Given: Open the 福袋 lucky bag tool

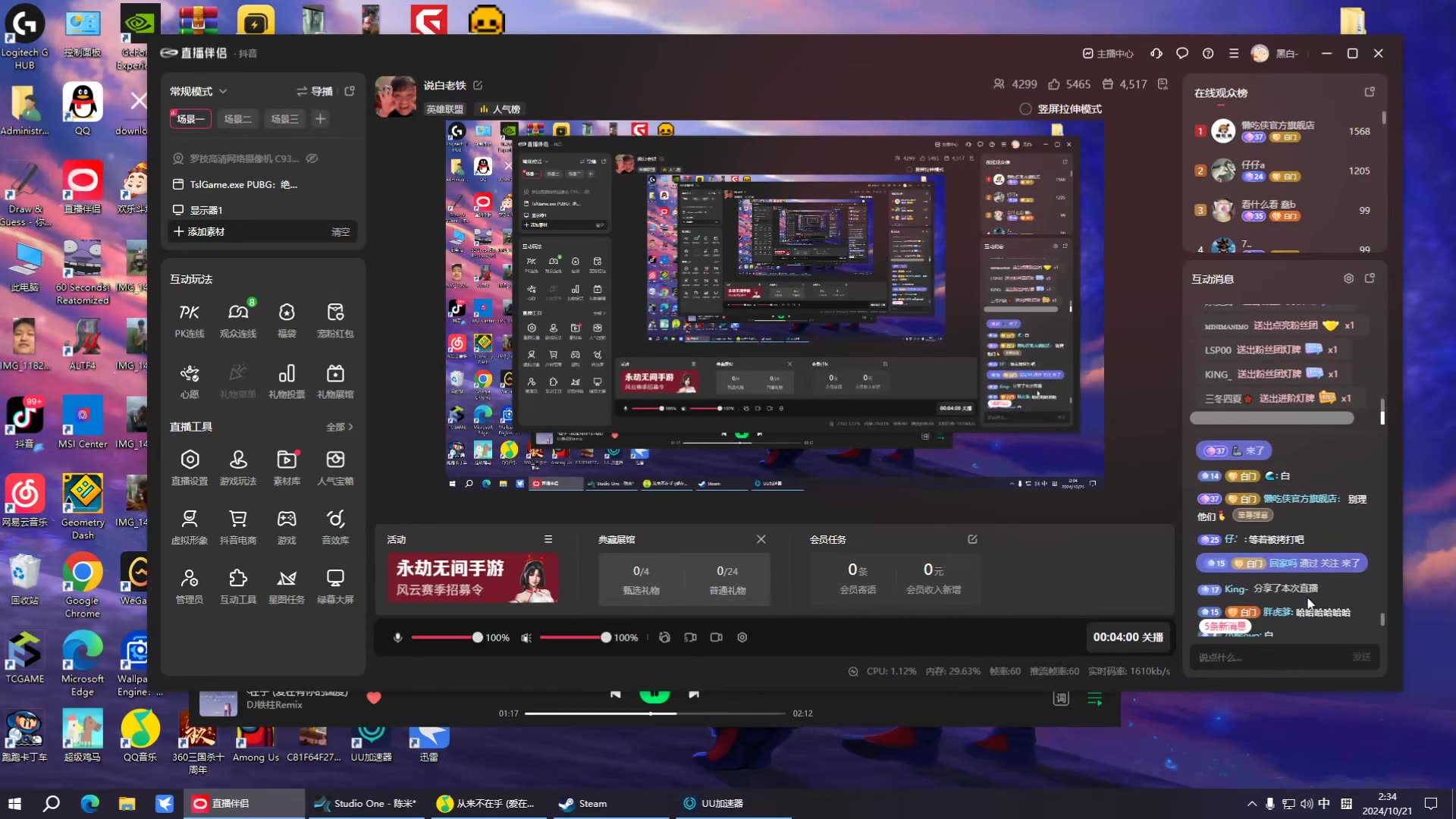Looking at the screenshot, I should 287,320.
